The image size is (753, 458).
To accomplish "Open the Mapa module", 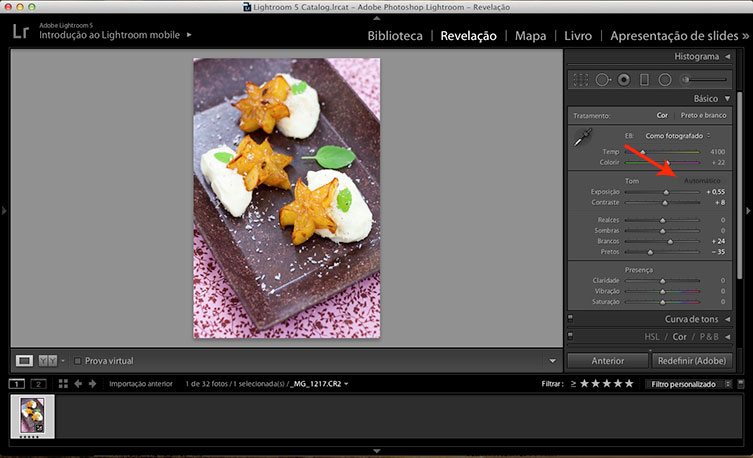I will pyautogui.click(x=530, y=37).
